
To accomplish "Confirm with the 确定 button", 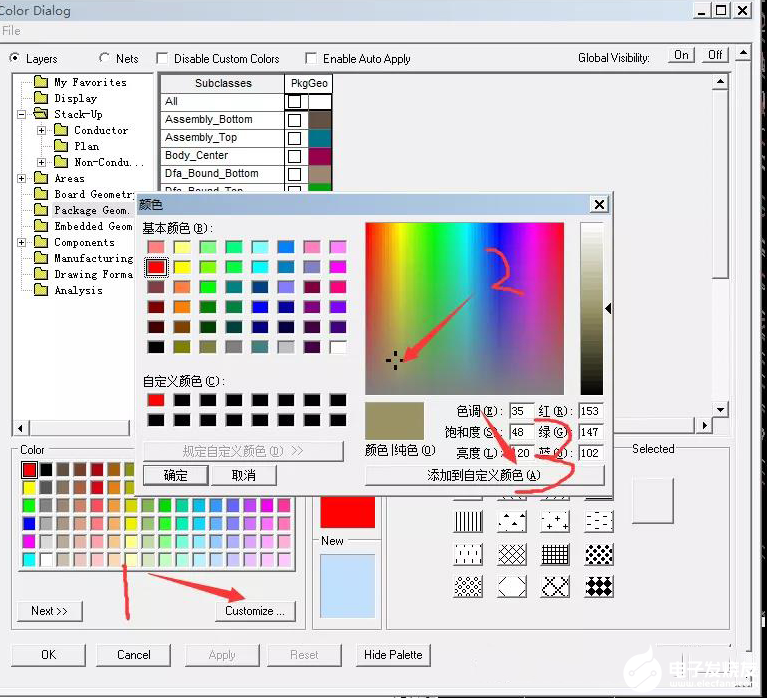I will coord(175,475).
